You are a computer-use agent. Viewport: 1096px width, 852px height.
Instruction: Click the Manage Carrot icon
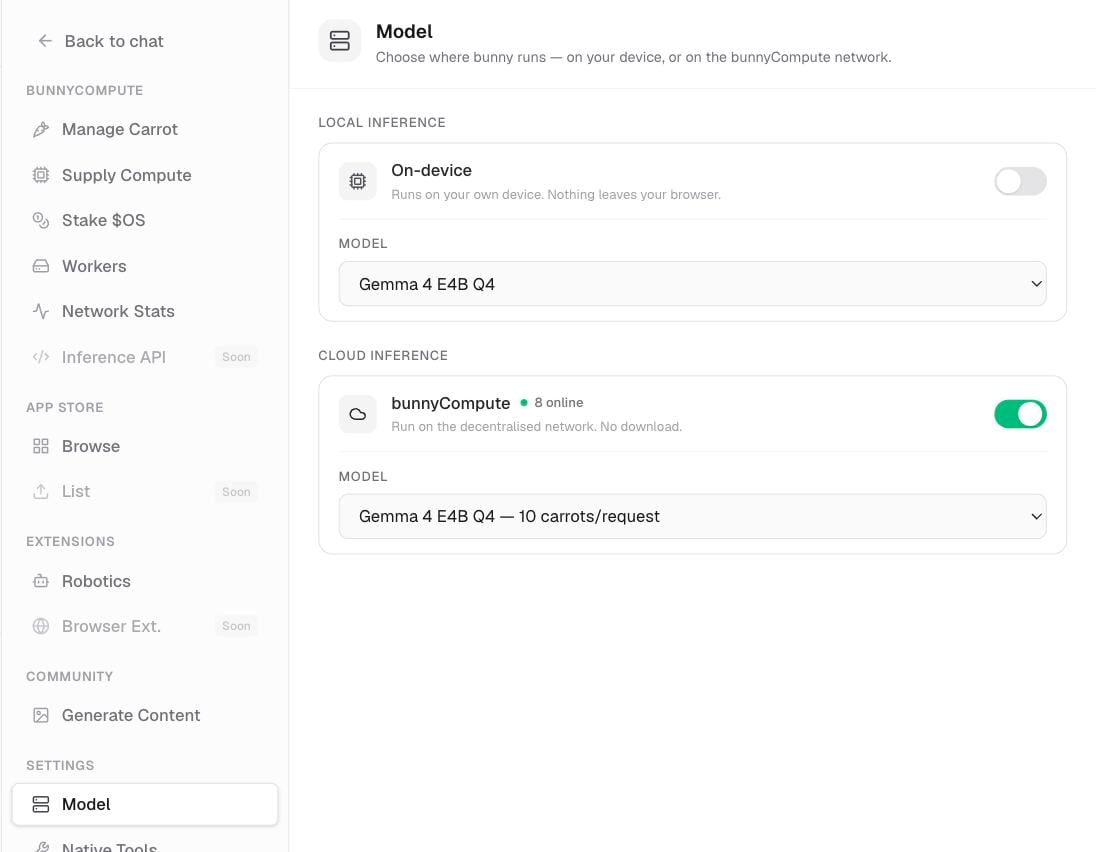coord(41,129)
